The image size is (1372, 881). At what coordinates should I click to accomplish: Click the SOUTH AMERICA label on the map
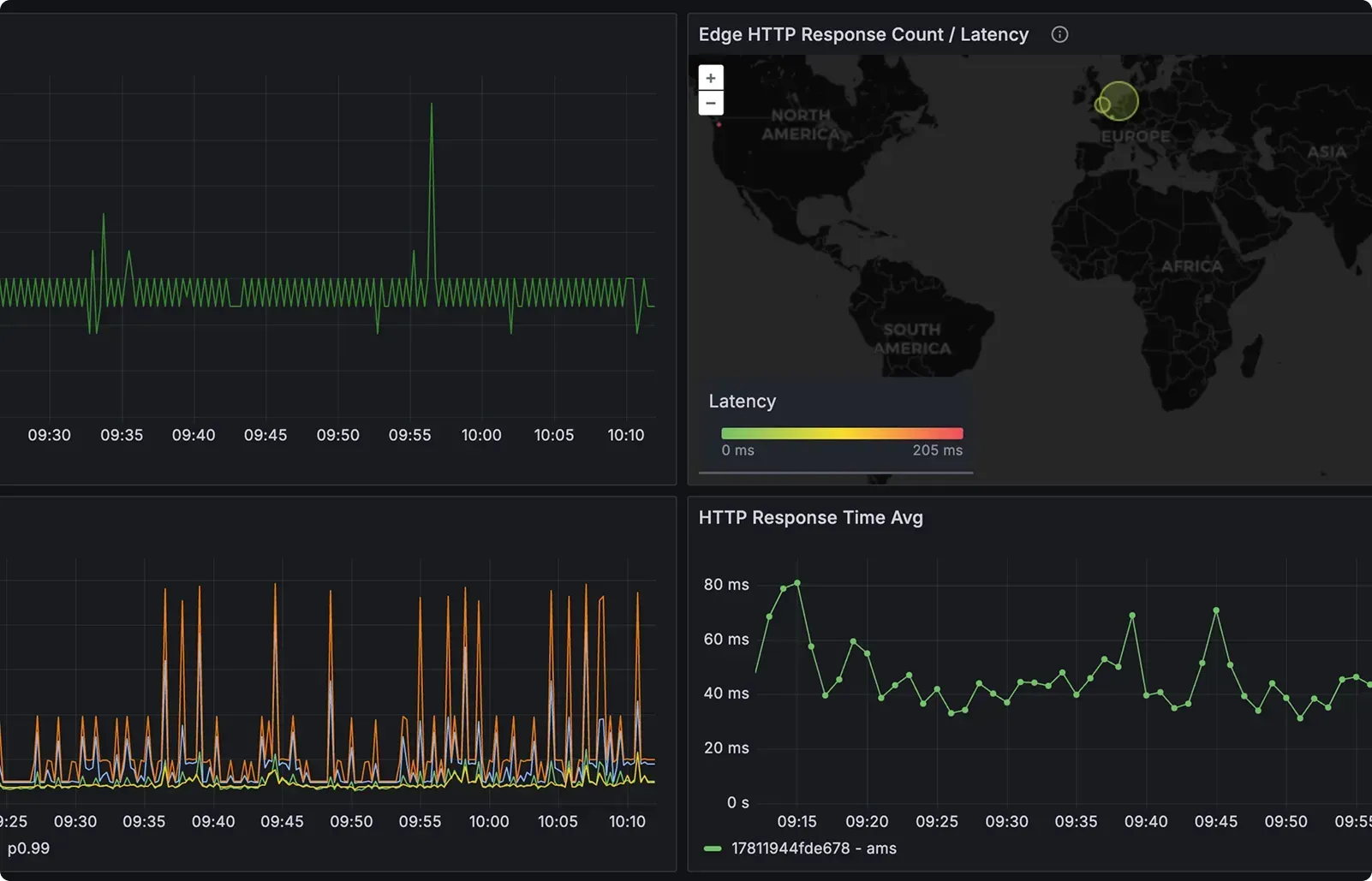tap(912, 339)
